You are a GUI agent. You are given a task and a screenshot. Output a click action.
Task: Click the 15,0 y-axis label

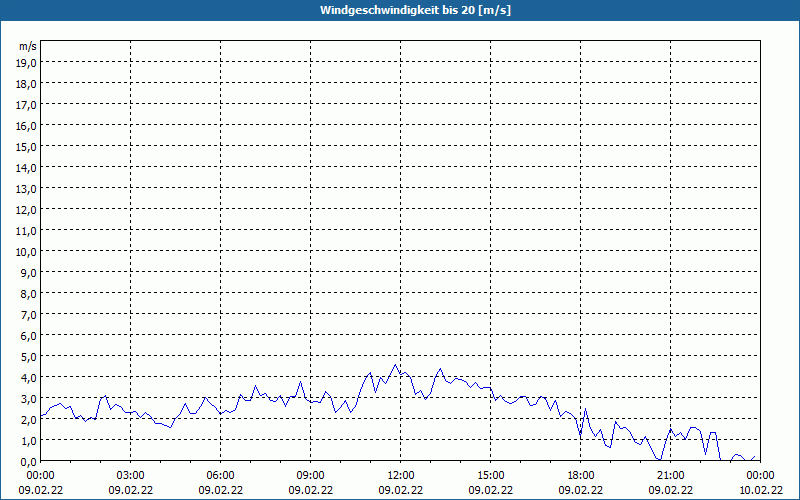[x=27, y=147]
